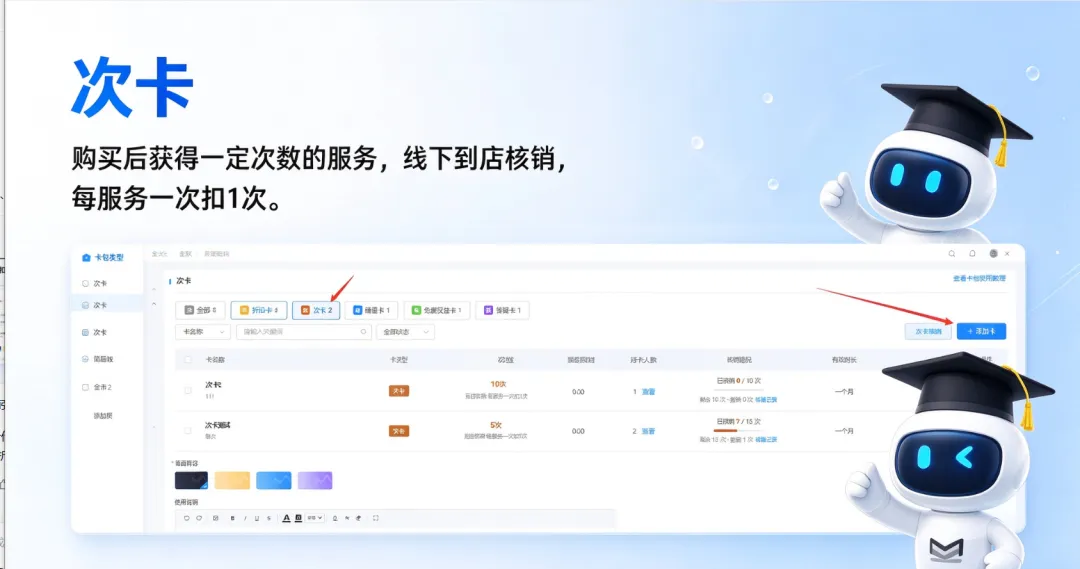
Task: Switch to the green-icon card tab
Action: (x=437, y=311)
